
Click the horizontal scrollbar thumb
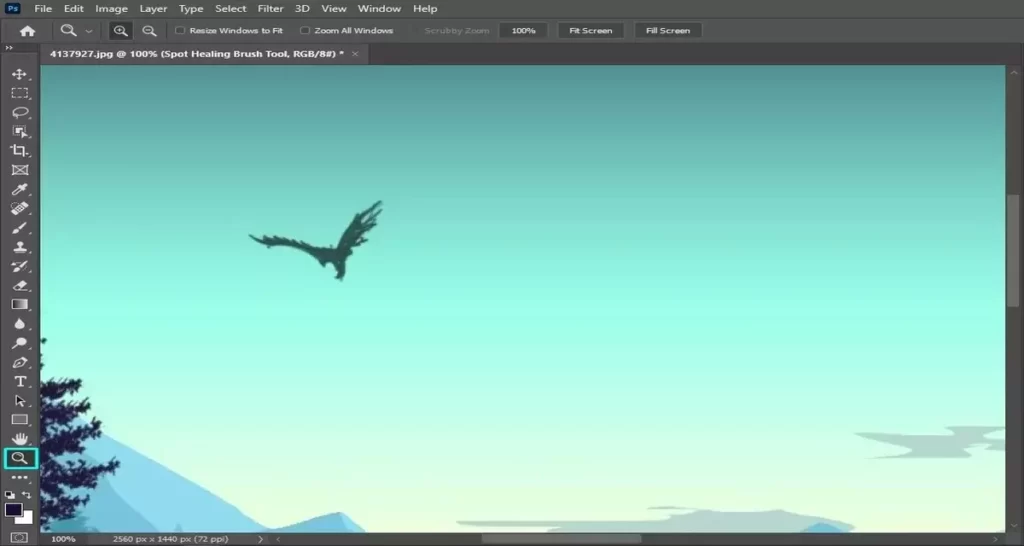(562, 539)
